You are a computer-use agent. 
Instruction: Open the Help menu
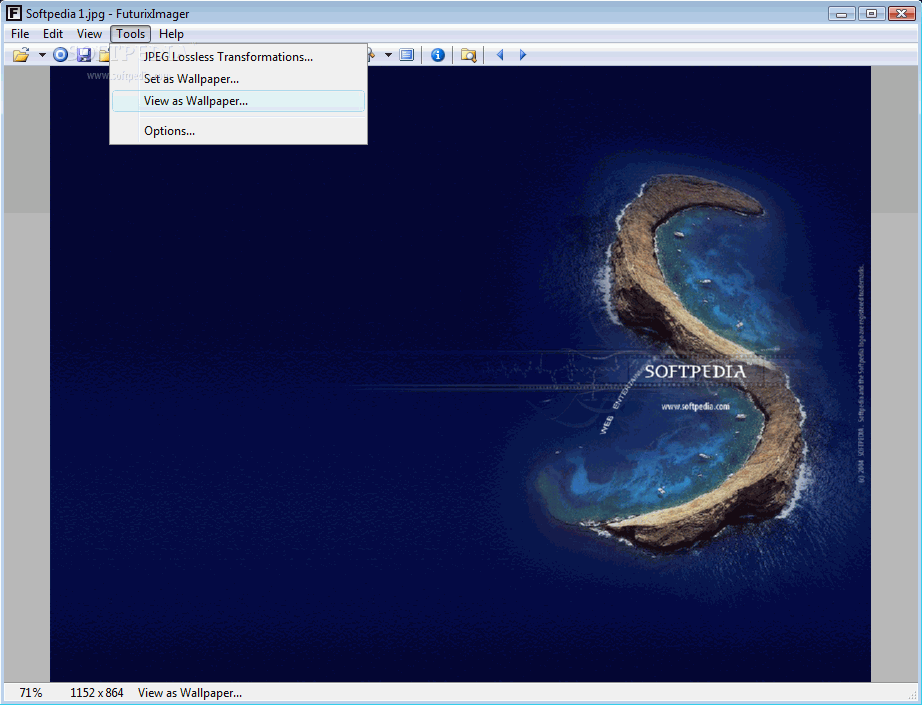171,34
